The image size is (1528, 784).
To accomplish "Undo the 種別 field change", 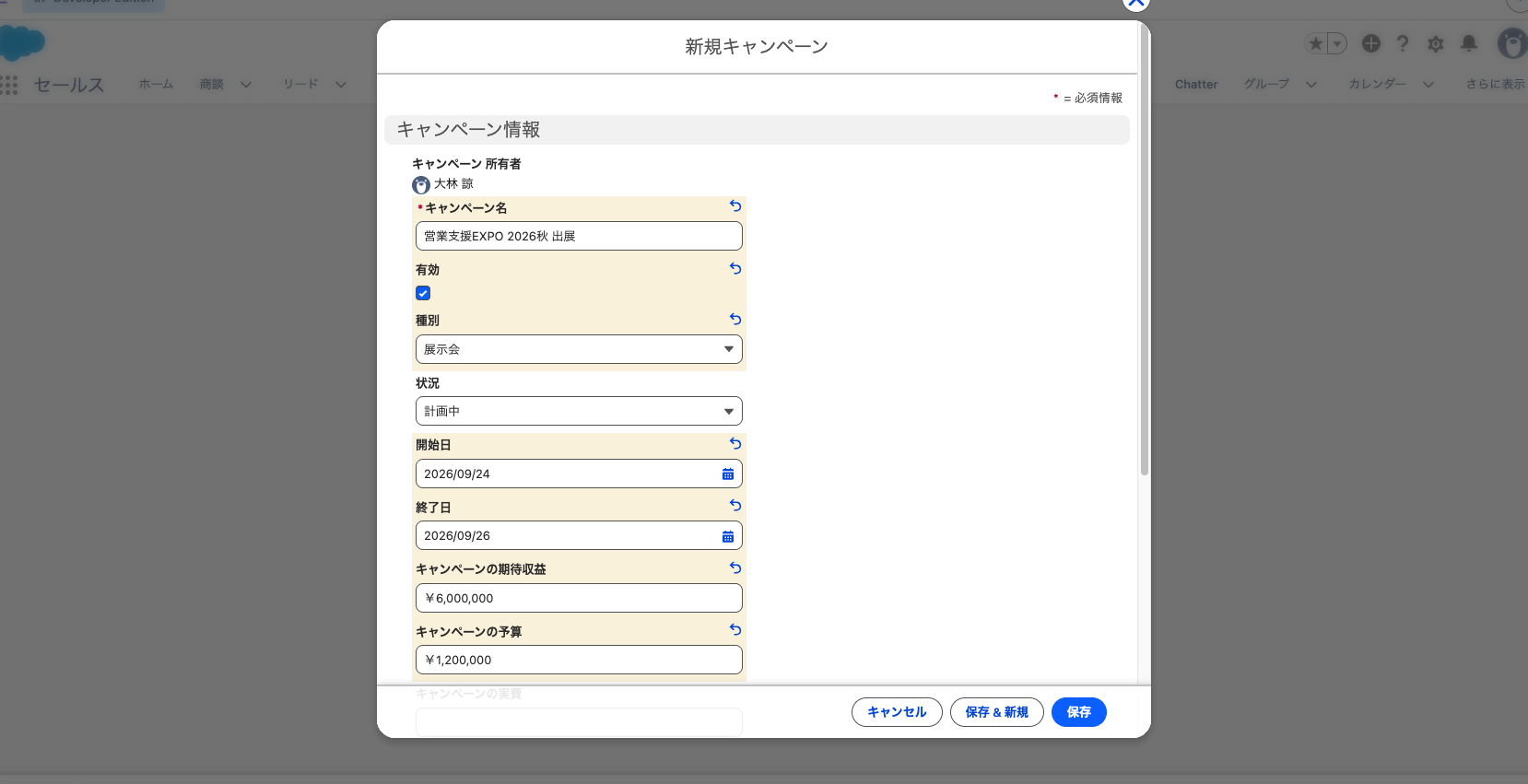I will [x=735, y=320].
